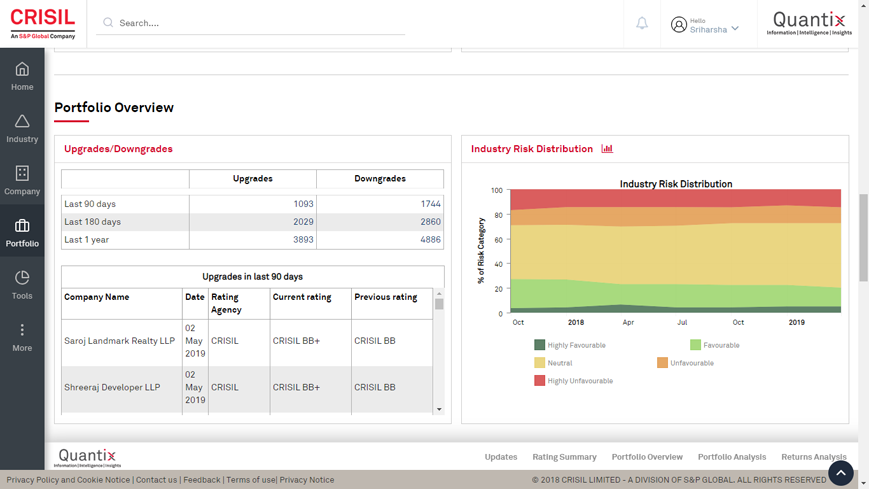The width and height of the screenshot is (869, 489).
Task: Open the notifications bell
Action: click(x=642, y=23)
